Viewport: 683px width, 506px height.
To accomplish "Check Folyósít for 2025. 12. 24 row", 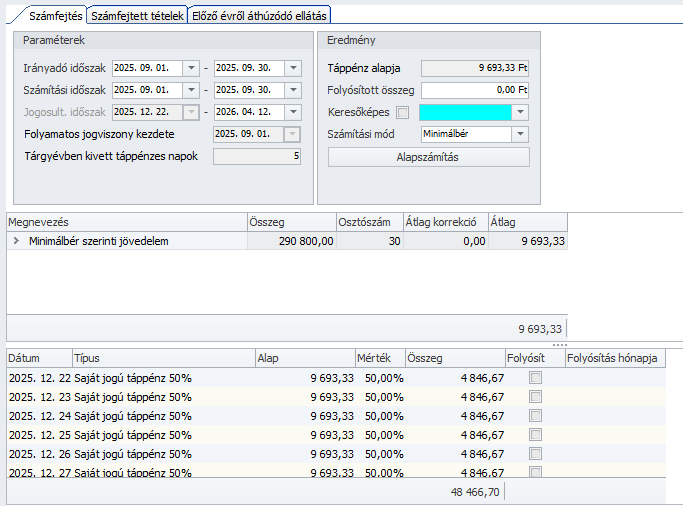I will click(536, 416).
